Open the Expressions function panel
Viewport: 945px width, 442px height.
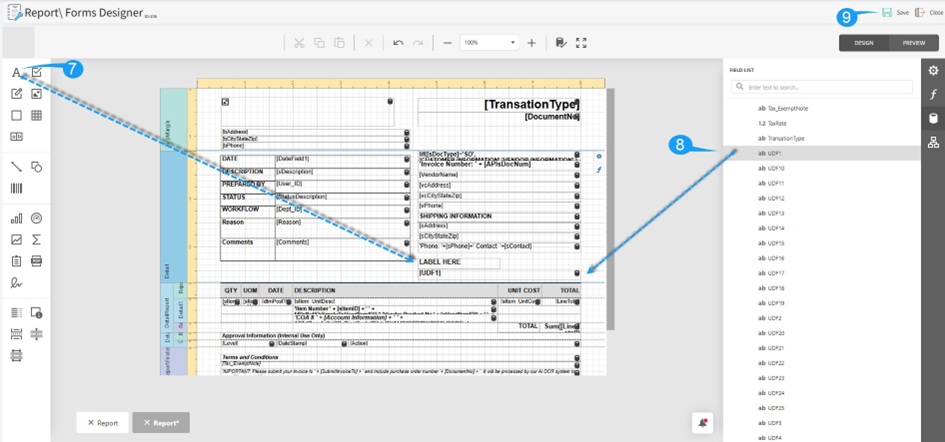(933, 95)
